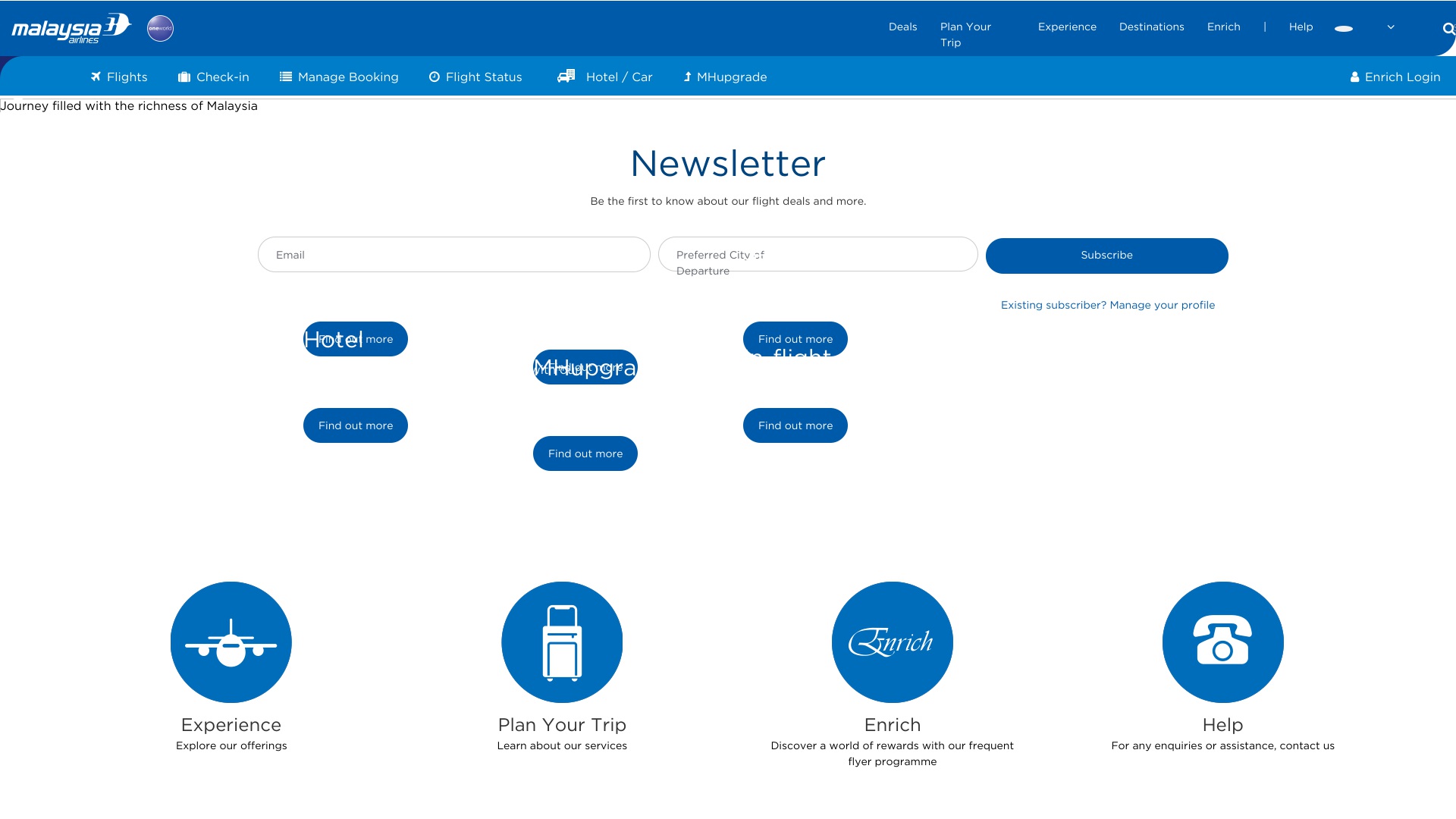Click Enrich Login user icon
1456x819 pixels.
coord(1395,77)
